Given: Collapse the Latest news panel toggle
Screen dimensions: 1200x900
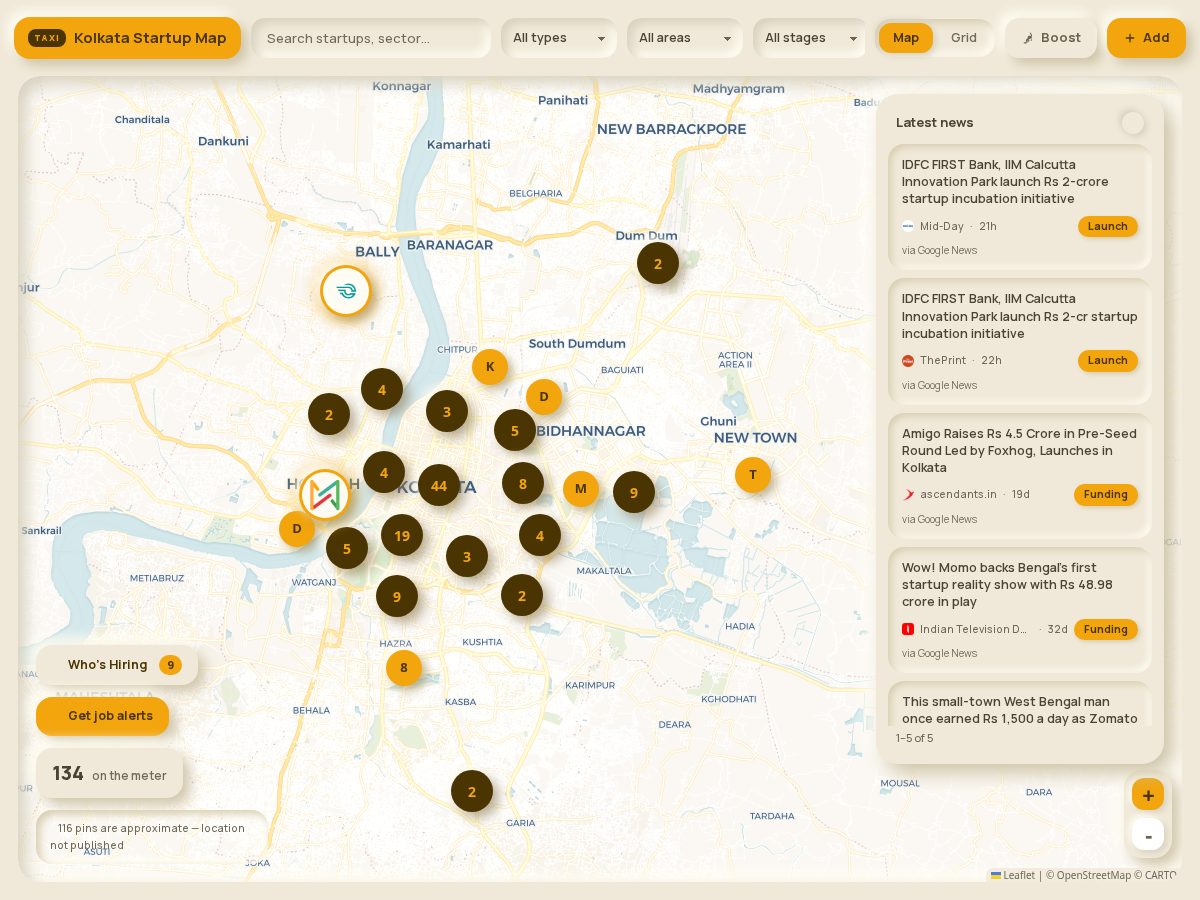Looking at the screenshot, I should click(1132, 123).
